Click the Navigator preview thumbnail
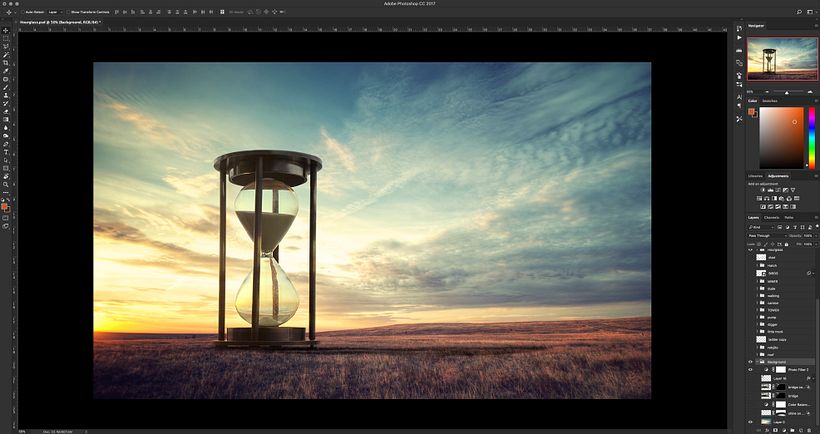This screenshot has height=434, width=820. click(x=782, y=59)
